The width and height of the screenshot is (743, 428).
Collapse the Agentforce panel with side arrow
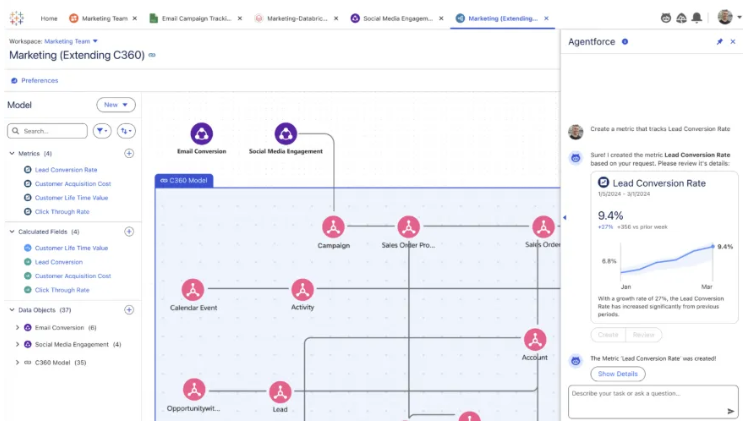pos(564,218)
